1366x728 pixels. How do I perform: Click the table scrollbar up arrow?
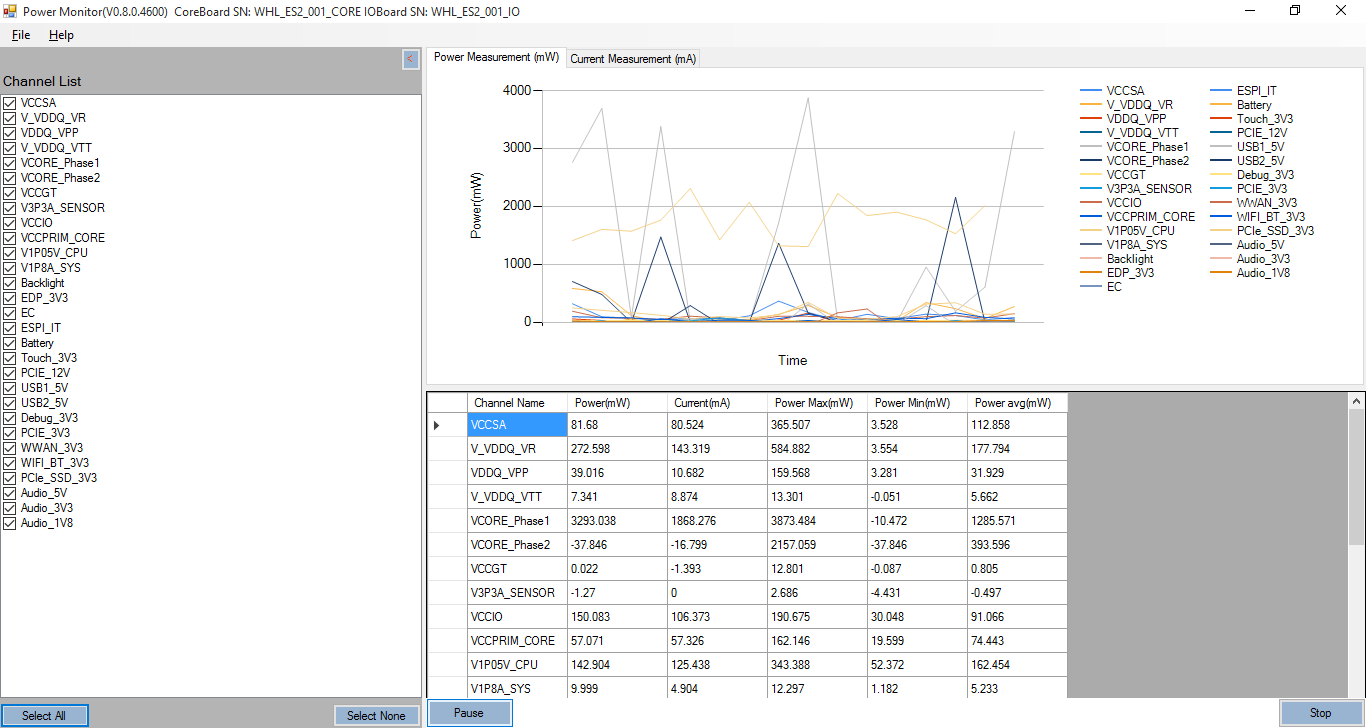pyautogui.click(x=1356, y=401)
